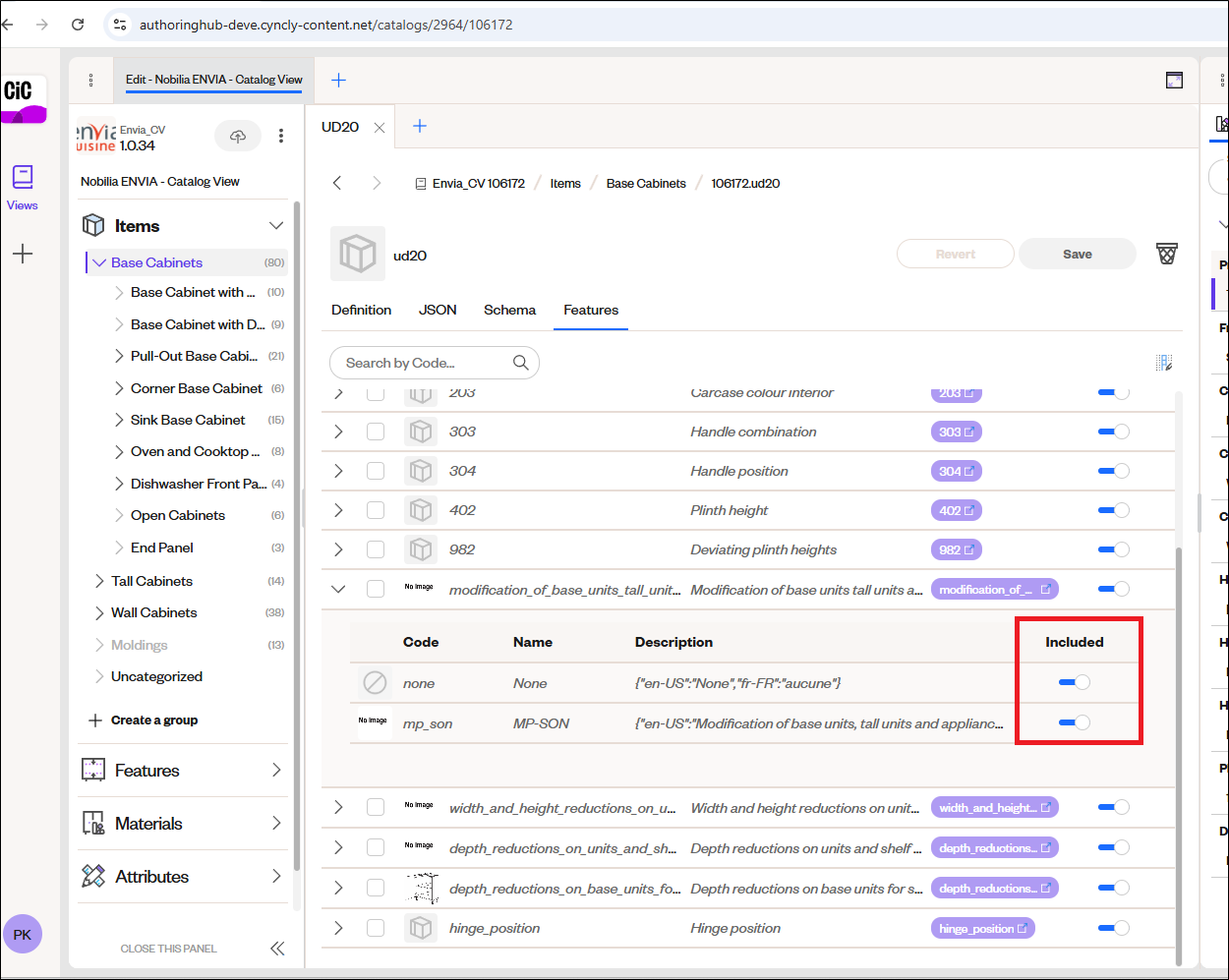Click the Materials section icon

93,823
